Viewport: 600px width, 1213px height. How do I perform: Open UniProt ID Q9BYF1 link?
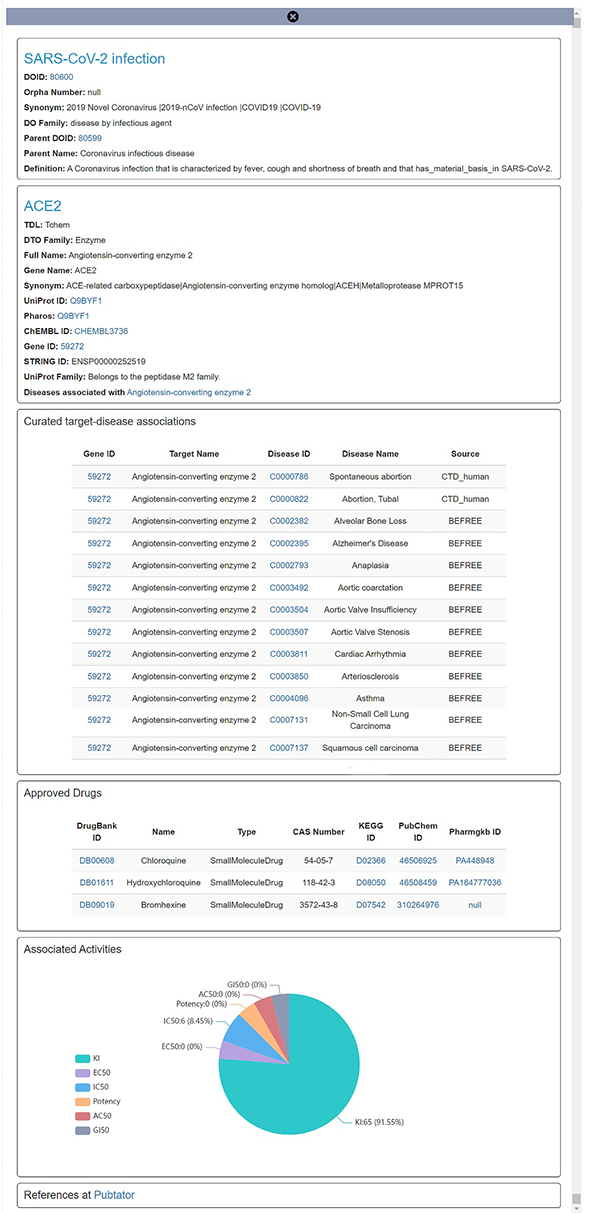(85, 300)
